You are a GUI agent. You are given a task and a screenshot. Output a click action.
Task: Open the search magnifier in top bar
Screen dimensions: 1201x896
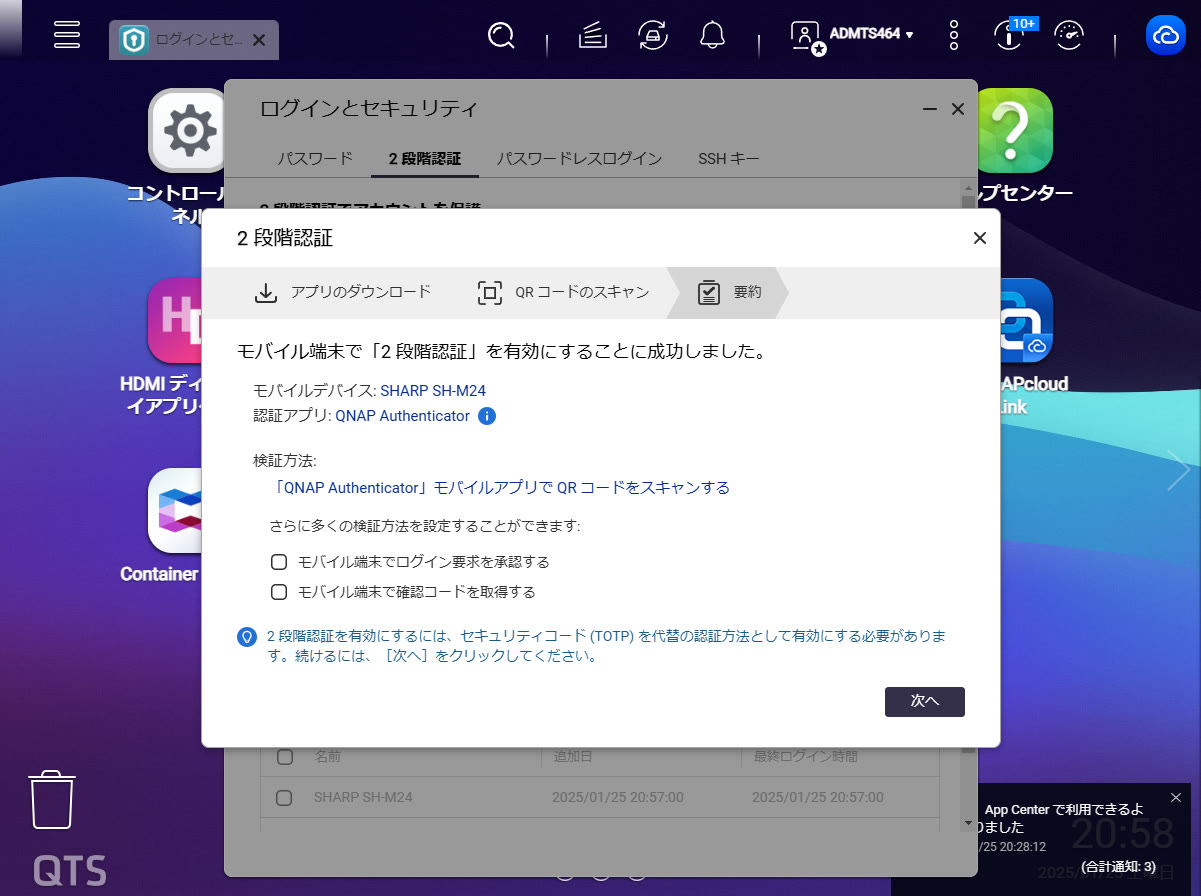coord(500,36)
